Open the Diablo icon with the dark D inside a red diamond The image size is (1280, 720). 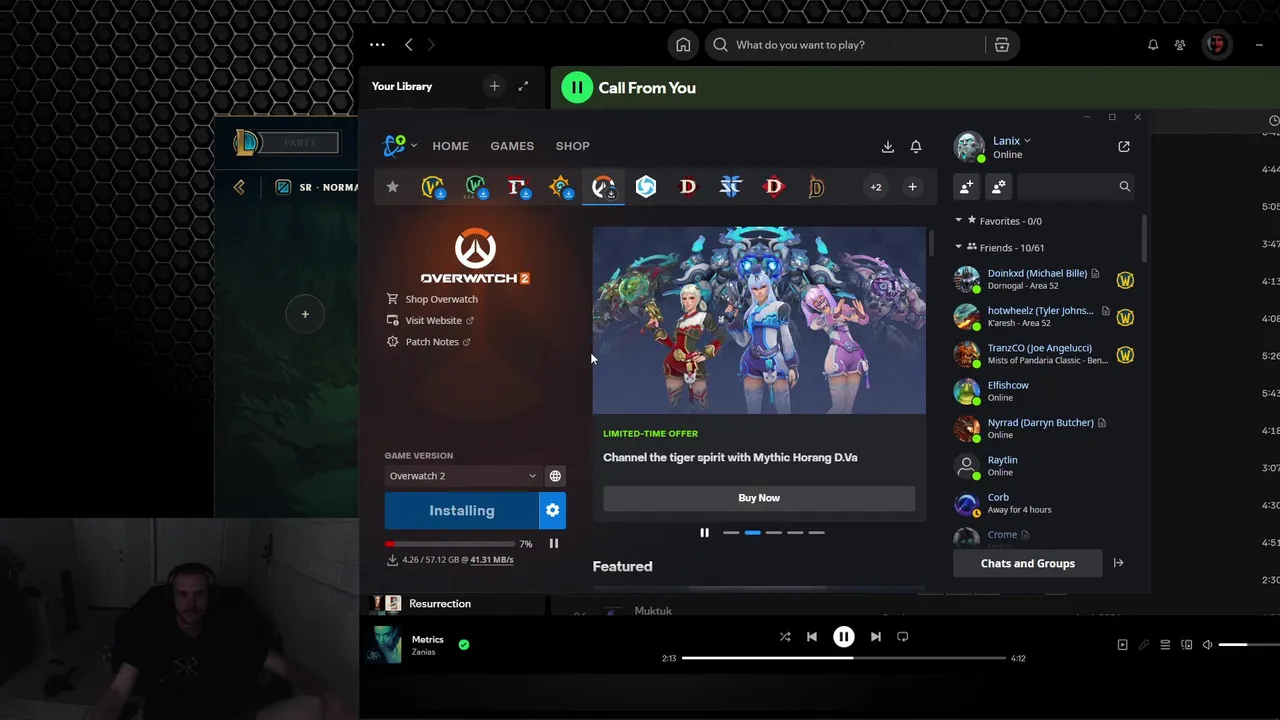tap(774, 187)
